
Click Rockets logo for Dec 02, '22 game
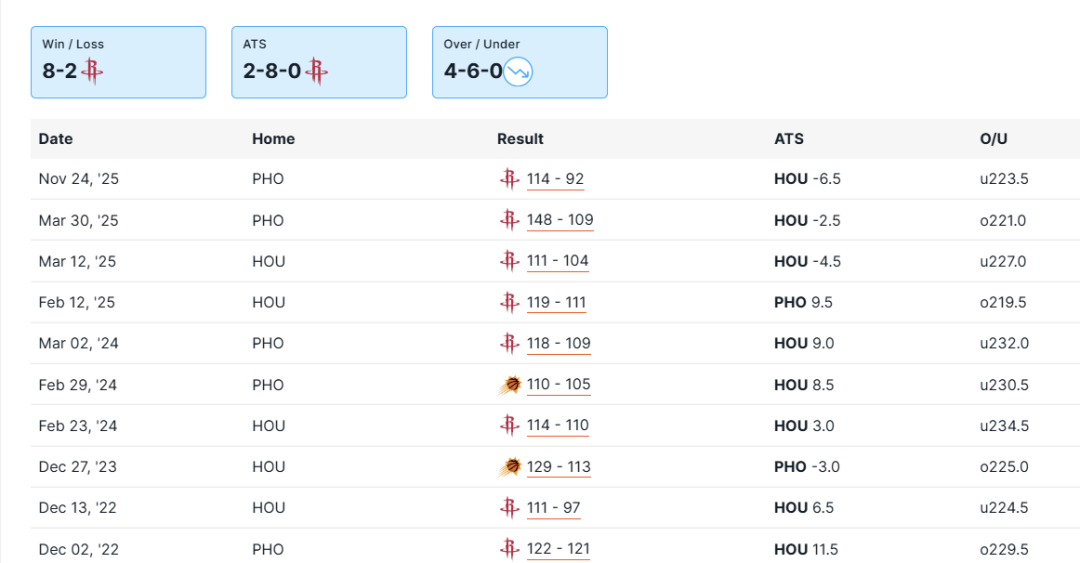pos(509,549)
